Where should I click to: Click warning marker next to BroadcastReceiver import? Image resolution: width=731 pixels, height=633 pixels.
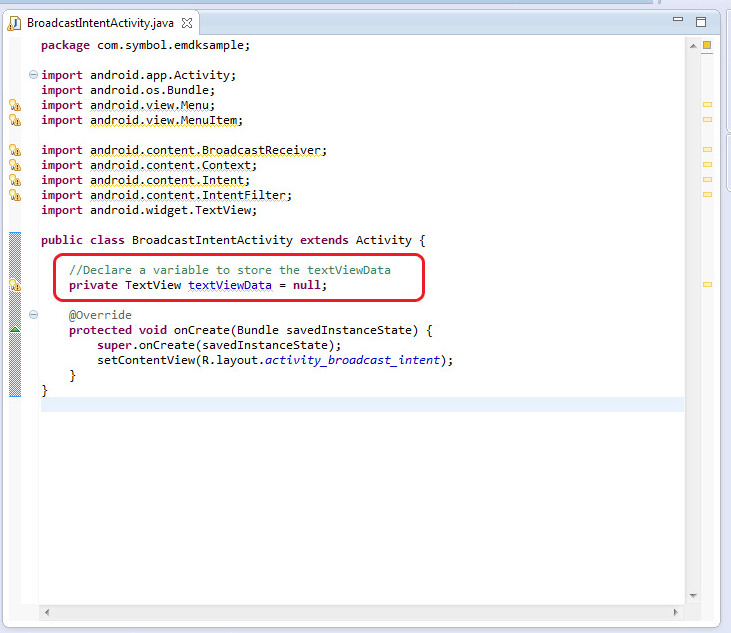click(x=15, y=150)
